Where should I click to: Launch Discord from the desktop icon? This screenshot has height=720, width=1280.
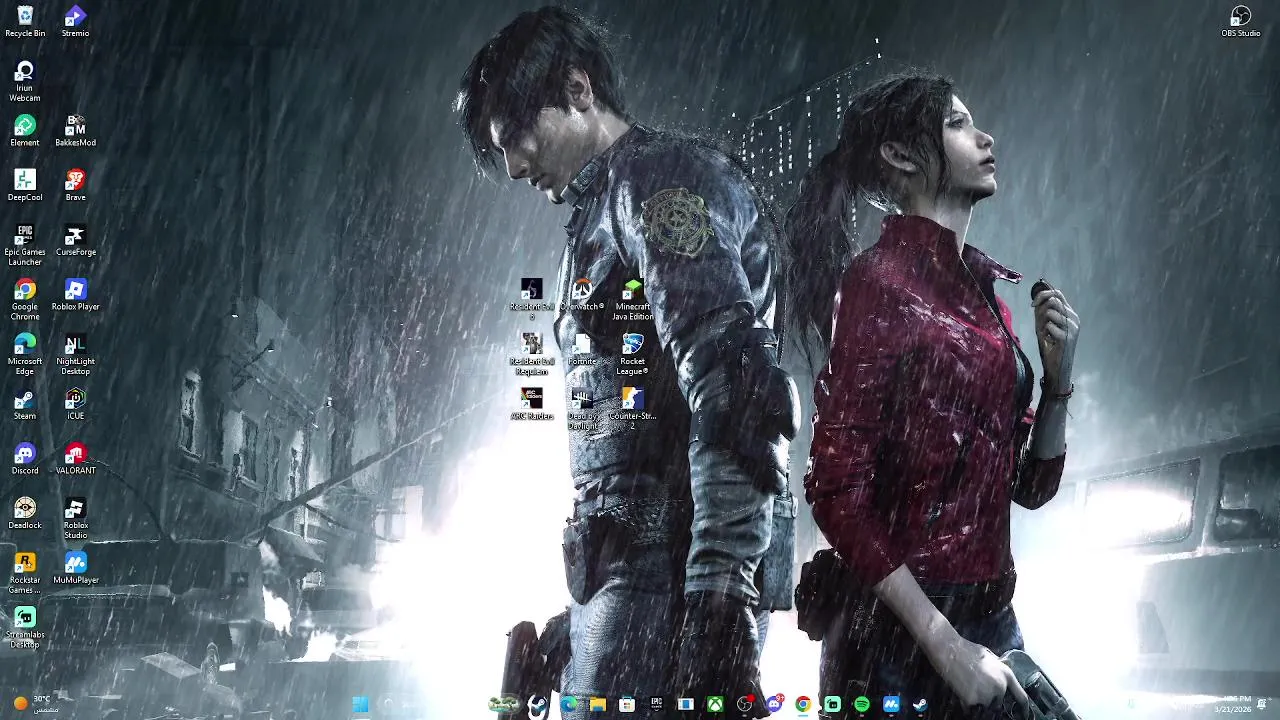pos(25,460)
